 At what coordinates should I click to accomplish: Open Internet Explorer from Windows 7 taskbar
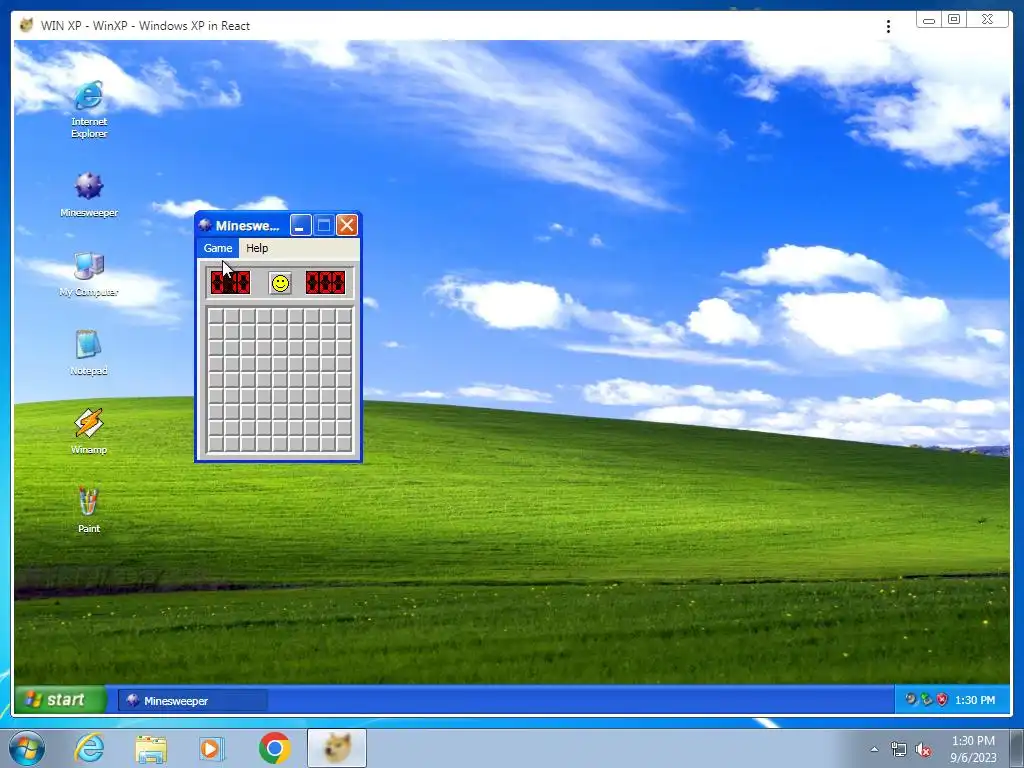point(89,748)
